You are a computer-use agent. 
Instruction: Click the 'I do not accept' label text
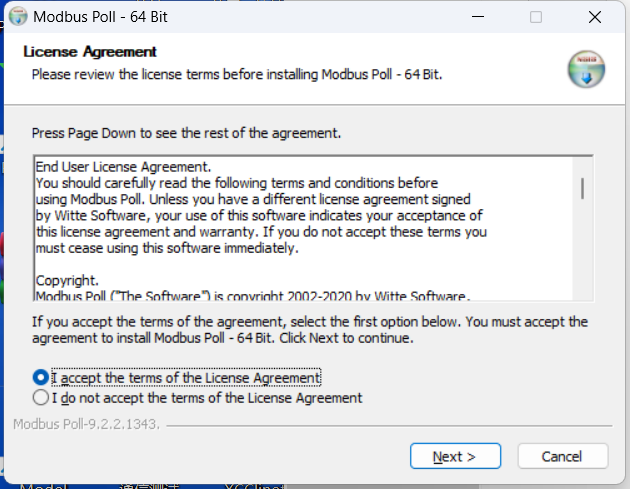pos(207,398)
